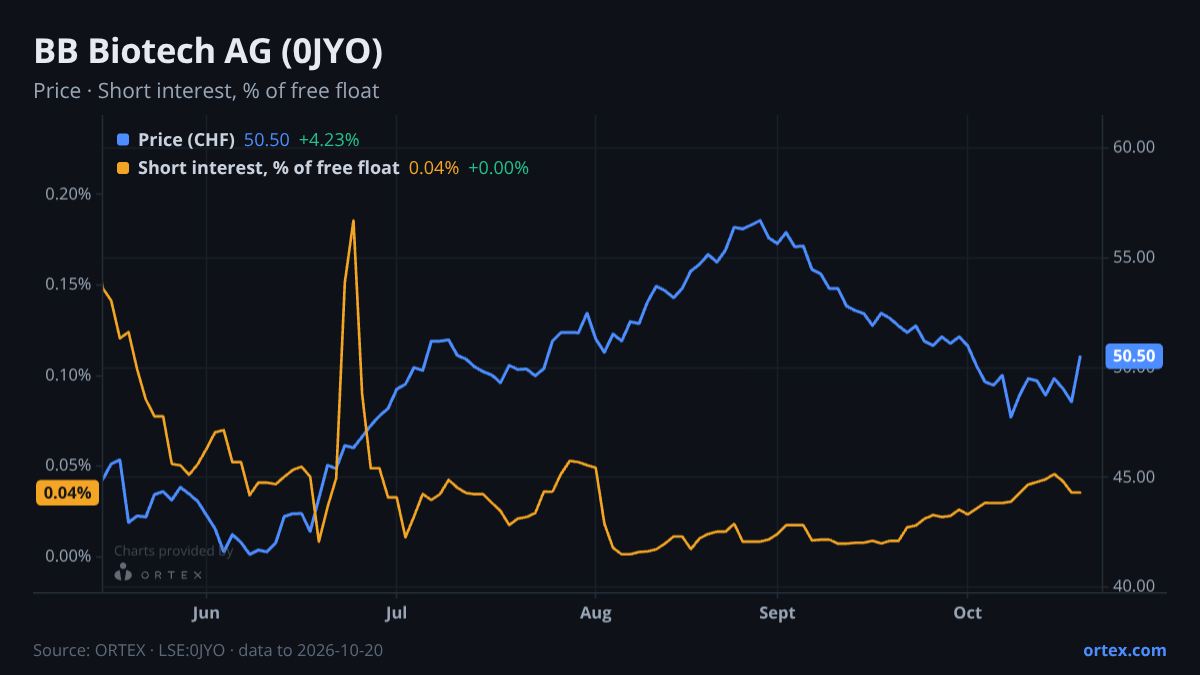Click the Jun x-axis label

[206, 613]
